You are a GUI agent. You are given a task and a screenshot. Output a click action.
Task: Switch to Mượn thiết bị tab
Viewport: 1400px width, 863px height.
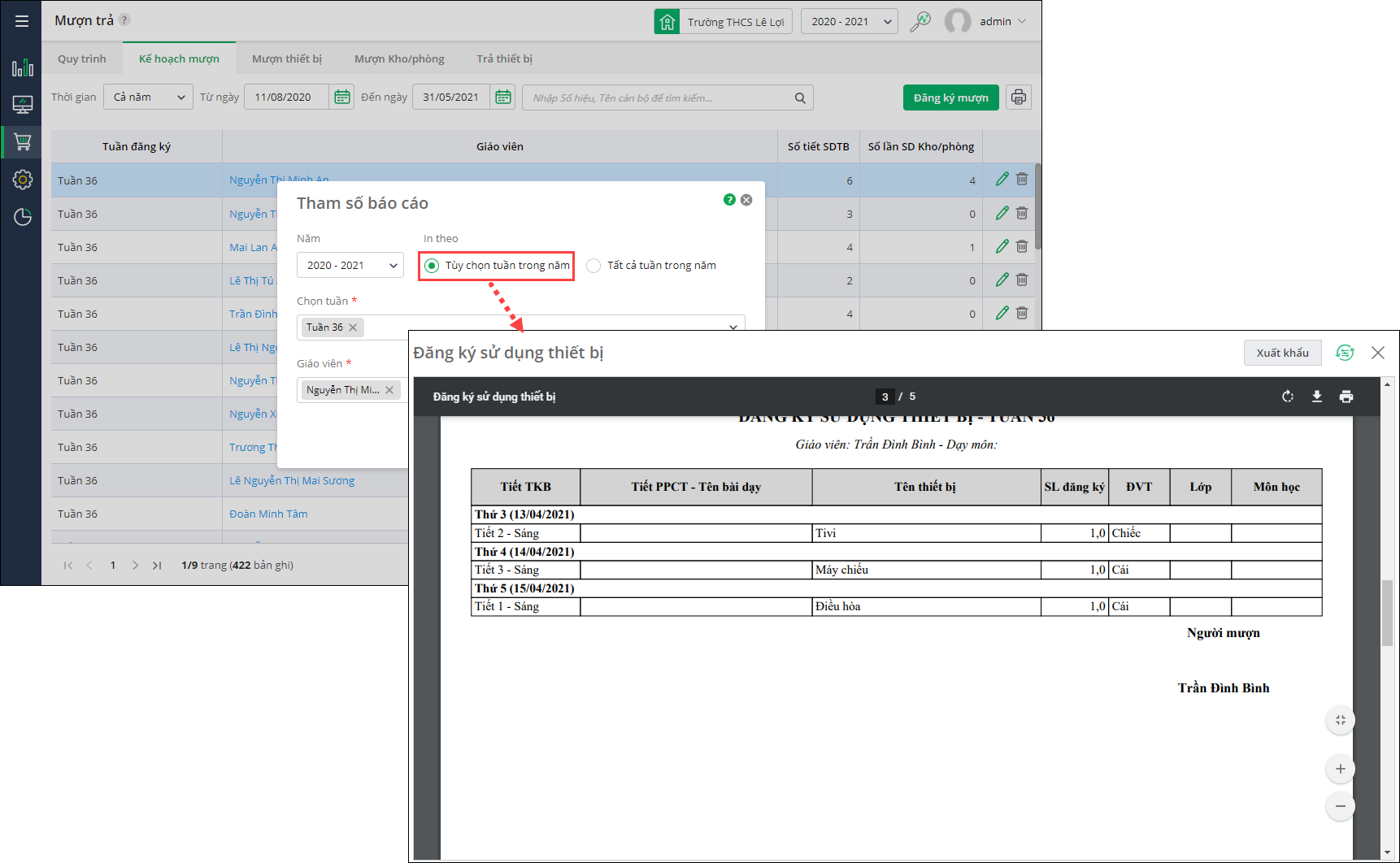click(286, 59)
